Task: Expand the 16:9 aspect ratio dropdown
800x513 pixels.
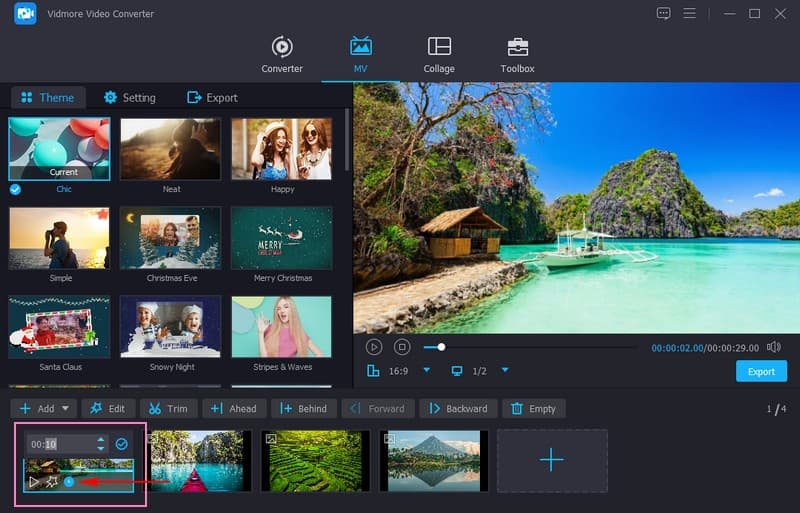Action: click(426, 371)
